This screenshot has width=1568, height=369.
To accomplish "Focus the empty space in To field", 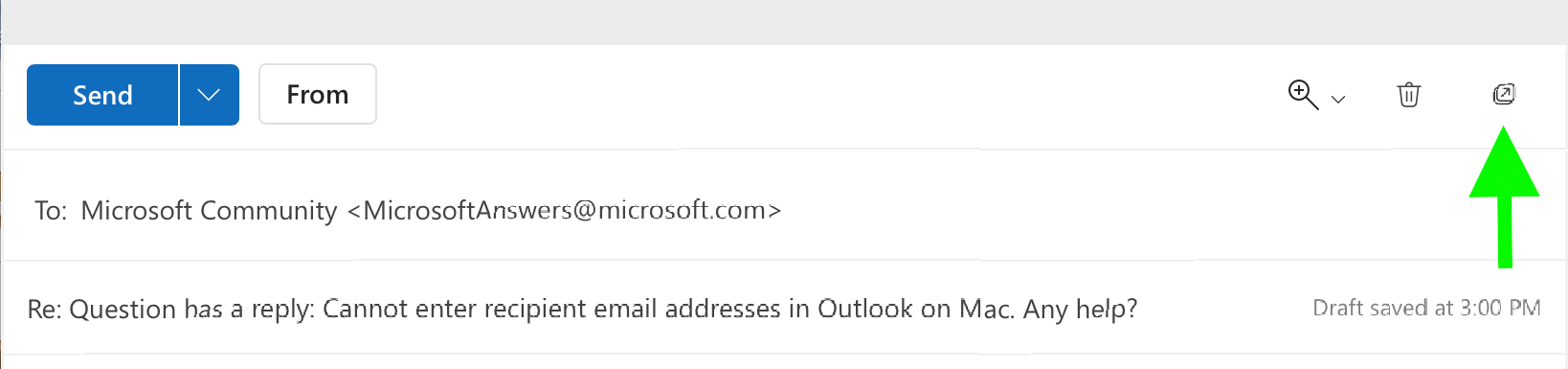I will pos(1120,210).
